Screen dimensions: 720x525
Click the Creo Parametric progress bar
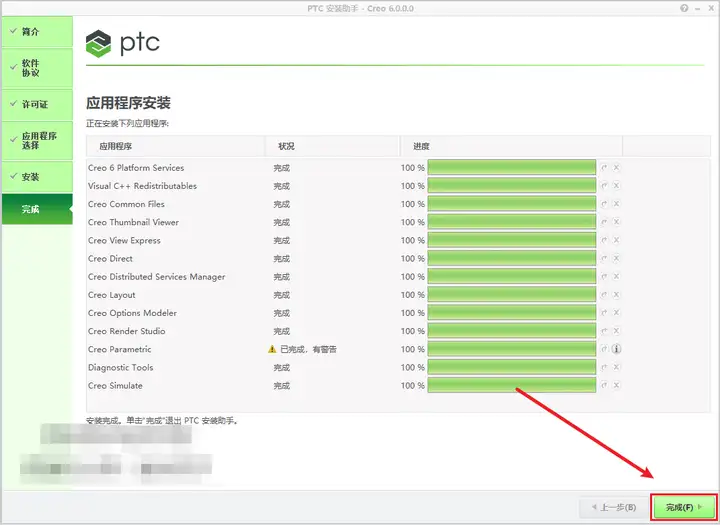(x=512, y=349)
